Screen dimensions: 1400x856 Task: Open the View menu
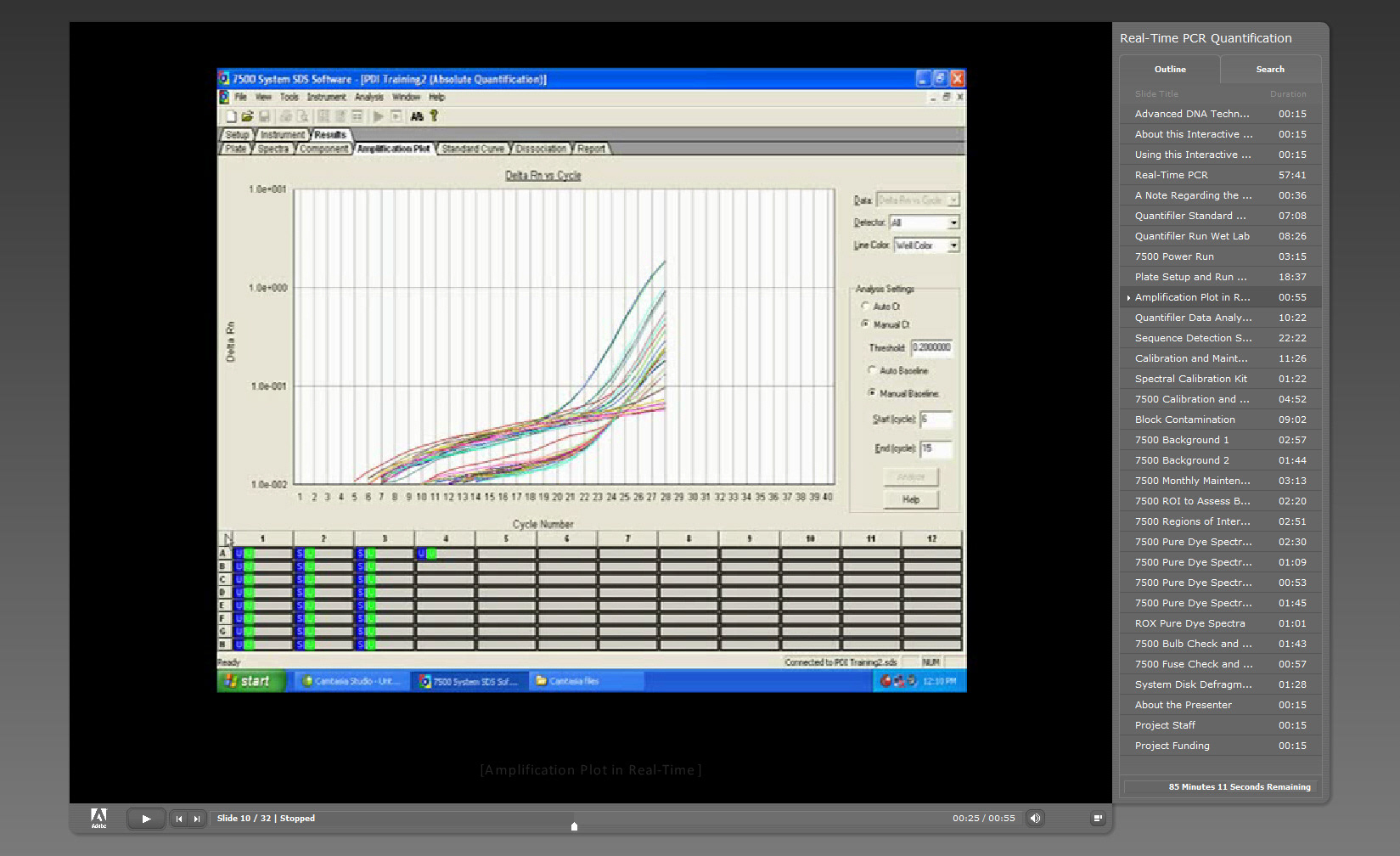[263, 97]
